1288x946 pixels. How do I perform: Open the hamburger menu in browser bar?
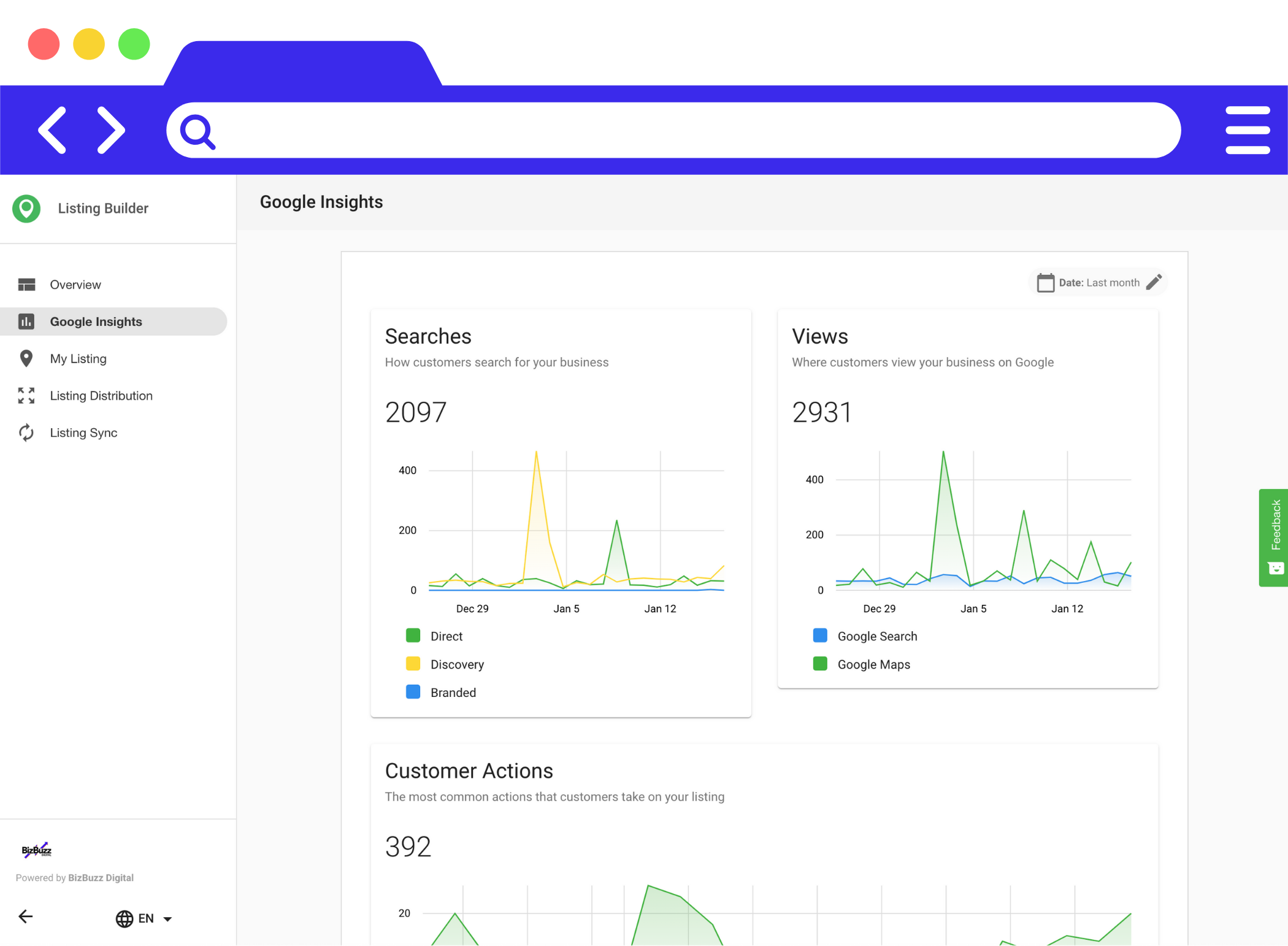[1248, 130]
